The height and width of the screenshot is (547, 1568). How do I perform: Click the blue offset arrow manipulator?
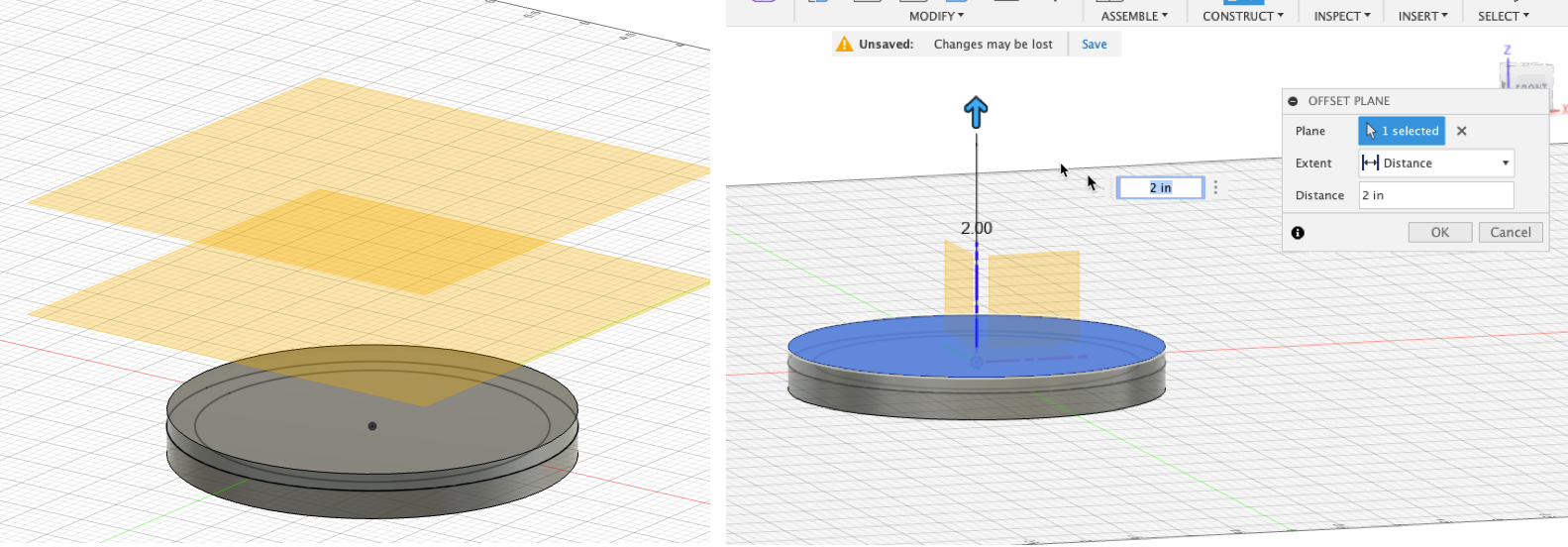tap(976, 112)
